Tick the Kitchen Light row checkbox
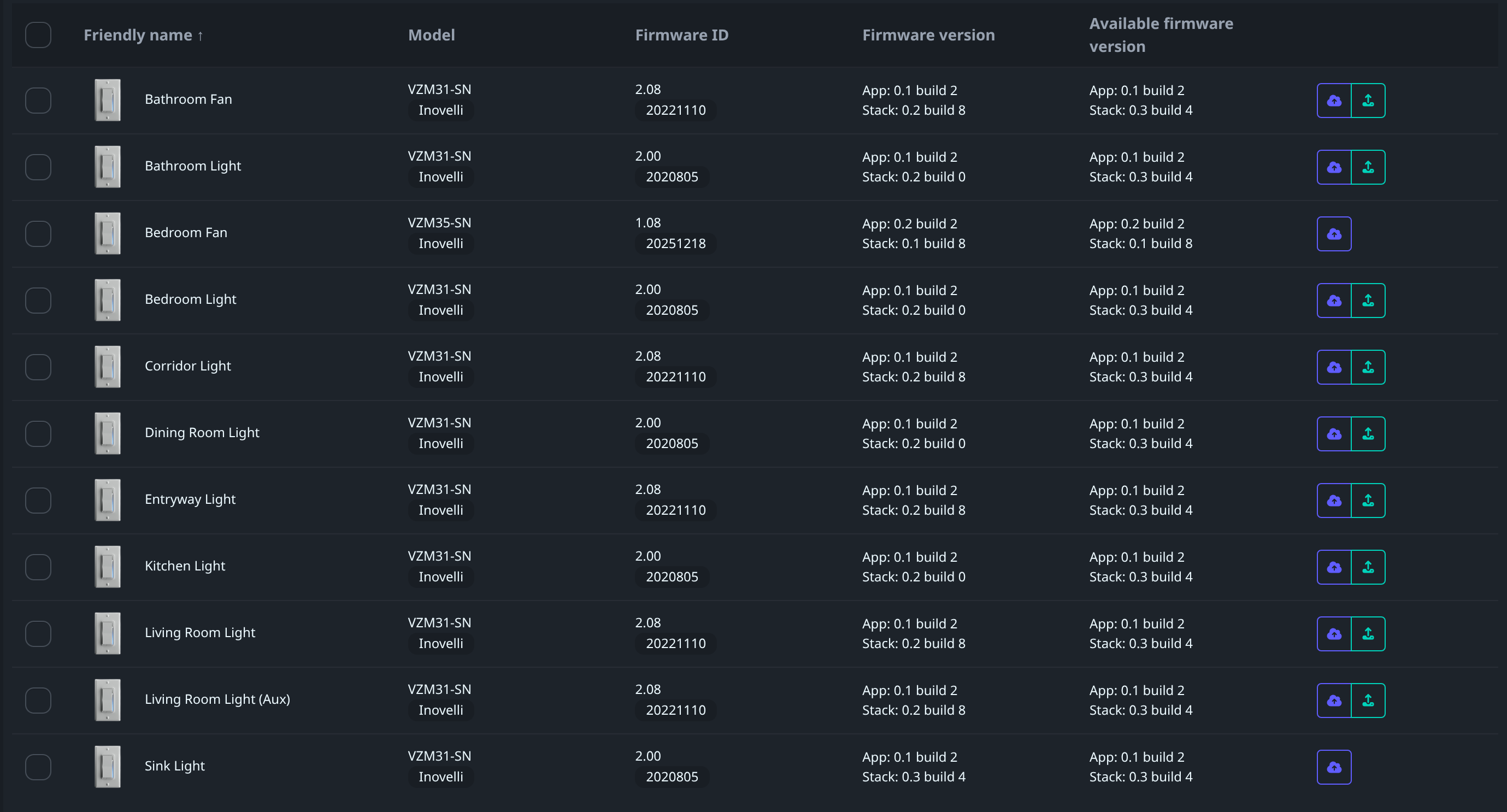The height and width of the screenshot is (812, 1507). [x=38, y=567]
